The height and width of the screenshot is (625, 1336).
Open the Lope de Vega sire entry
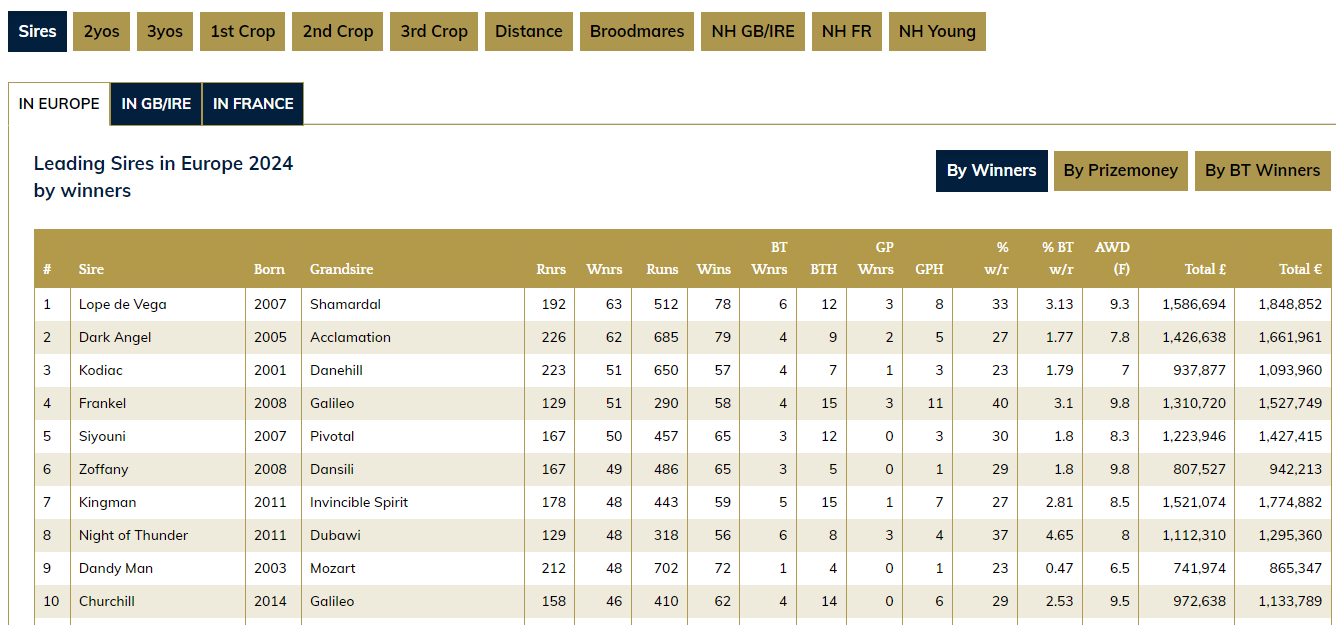(x=123, y=304)
